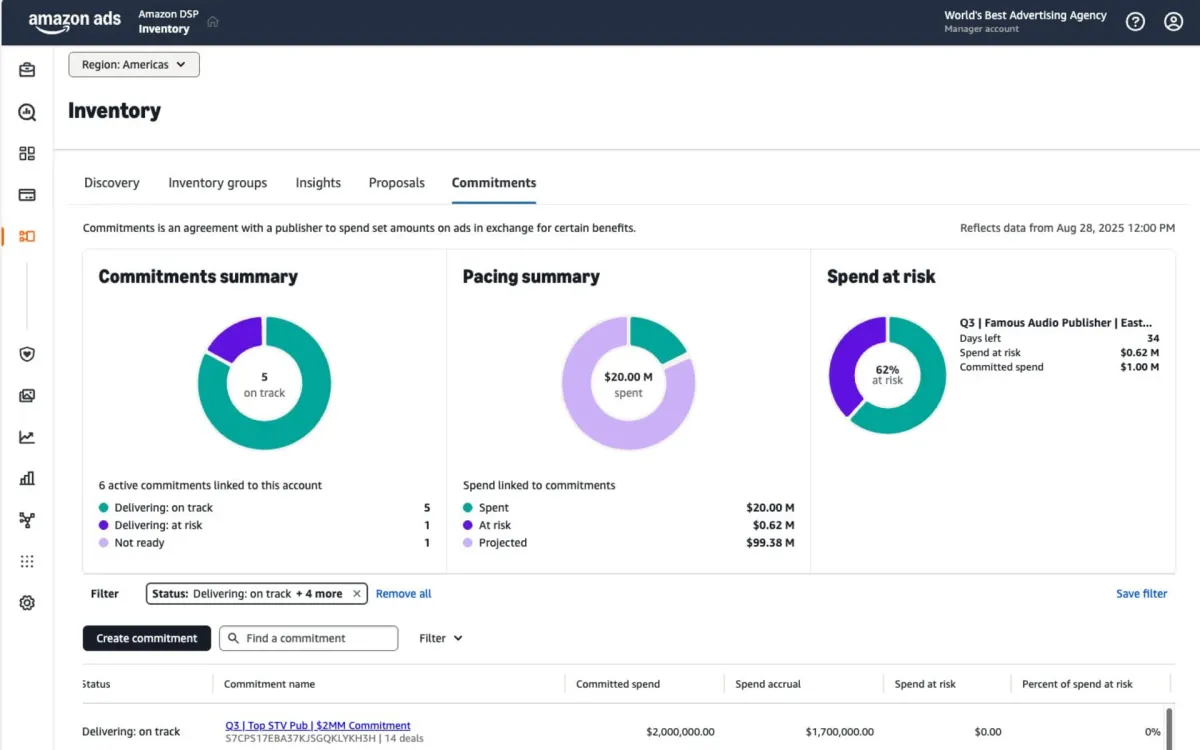Open the settings gear icon in sidebar
This screenshot has width=1200, height=750.
[x=26, y=602]
